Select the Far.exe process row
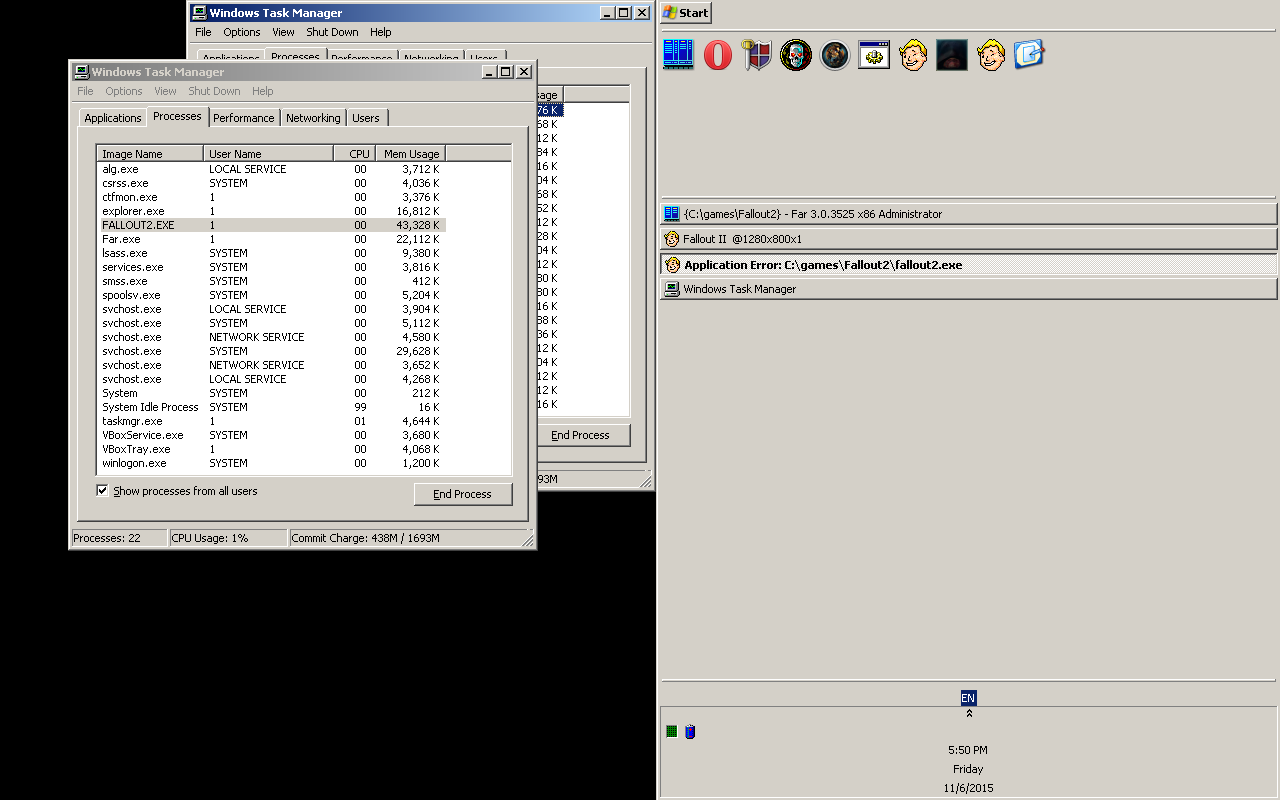Screen dimensions: 1280x800 point(271,239)
